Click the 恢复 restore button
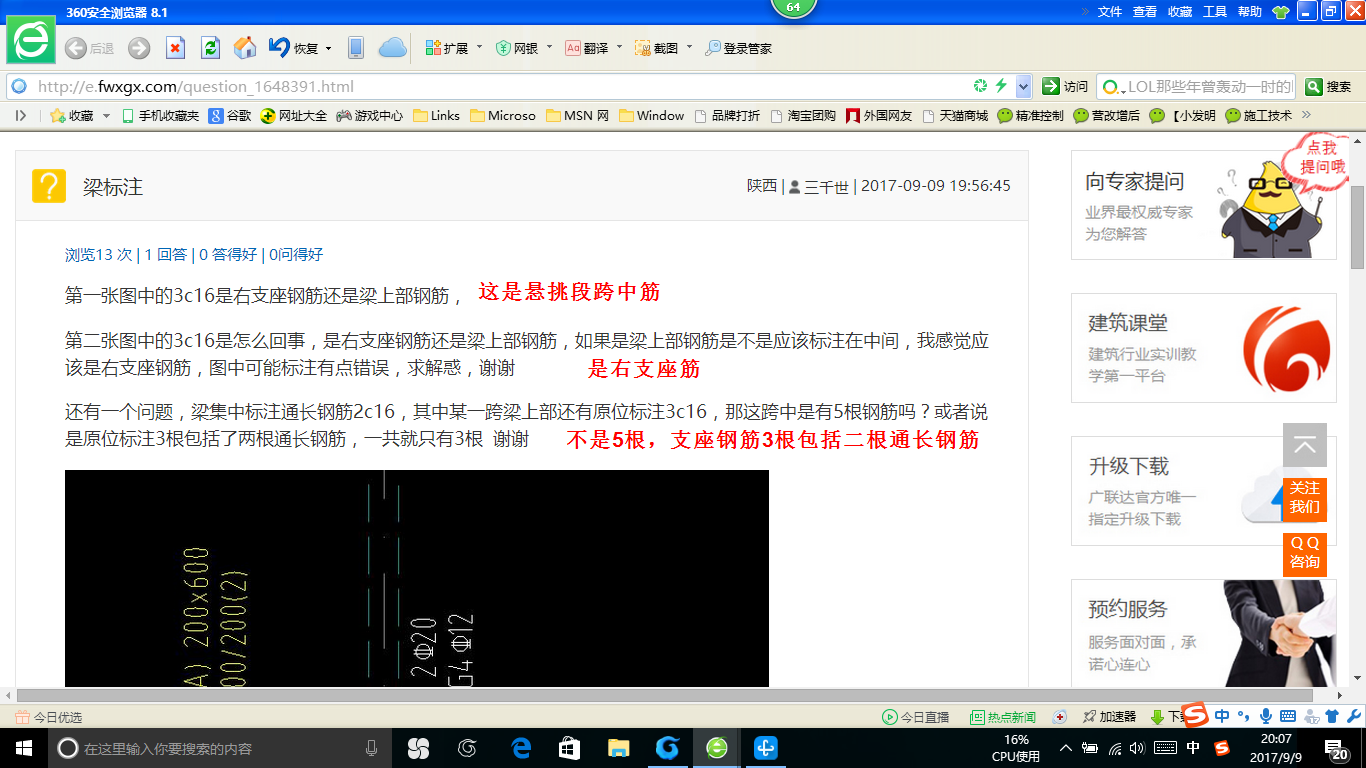 pyautogui.click(x=294, y=48)
